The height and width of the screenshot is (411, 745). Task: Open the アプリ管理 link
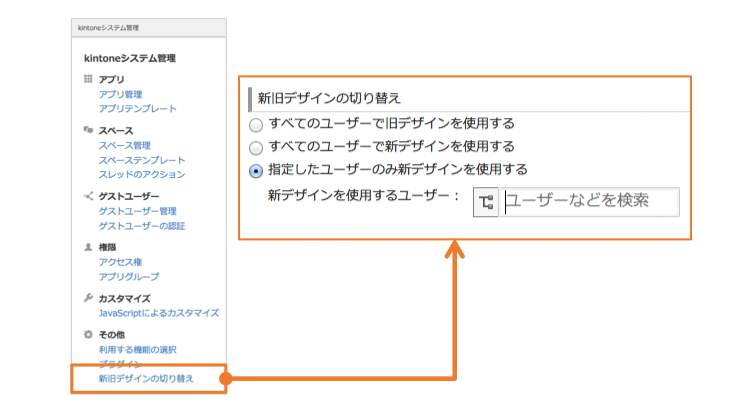(120, 94)
